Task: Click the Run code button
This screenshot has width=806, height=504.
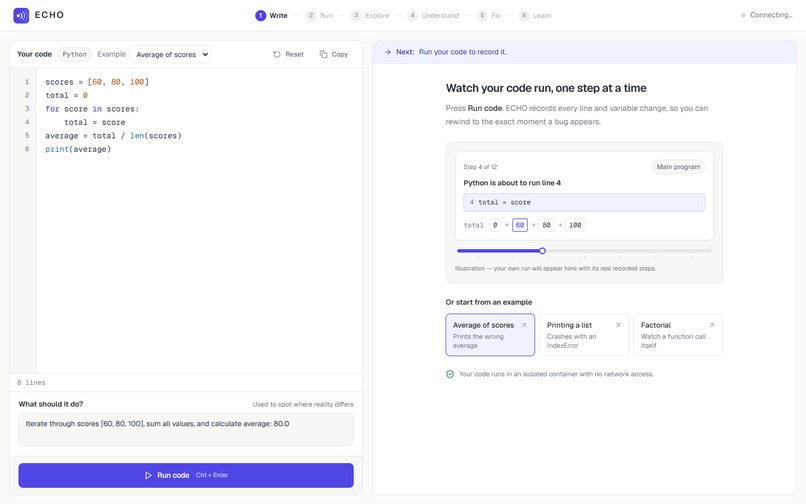Action: 186,475
